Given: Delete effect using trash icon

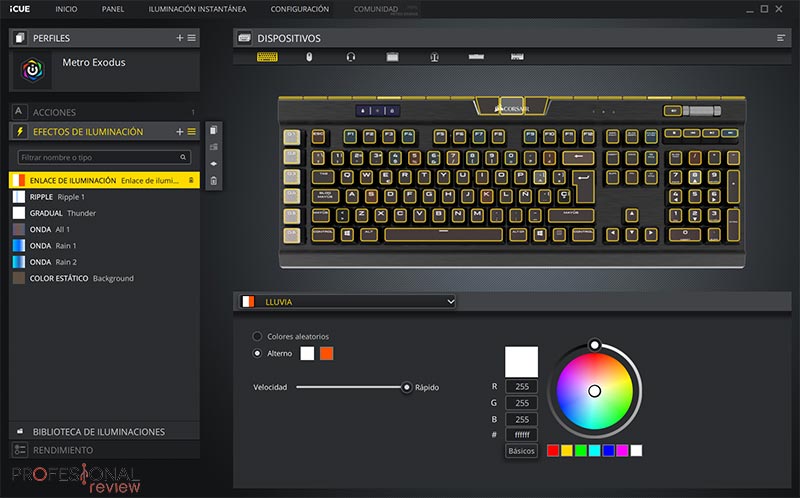Looking at the screenshot, I should click(214, 181).
